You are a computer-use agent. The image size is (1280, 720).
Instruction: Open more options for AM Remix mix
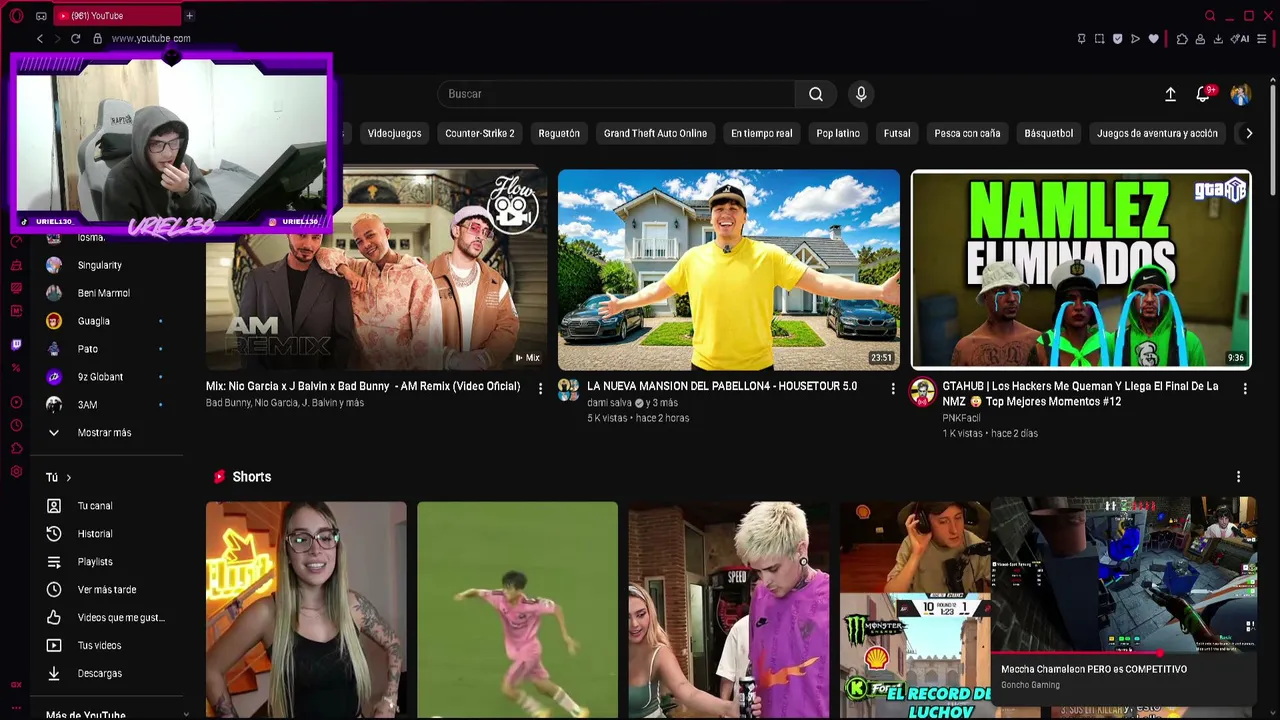pyautogui.click(x=540, y=388)
